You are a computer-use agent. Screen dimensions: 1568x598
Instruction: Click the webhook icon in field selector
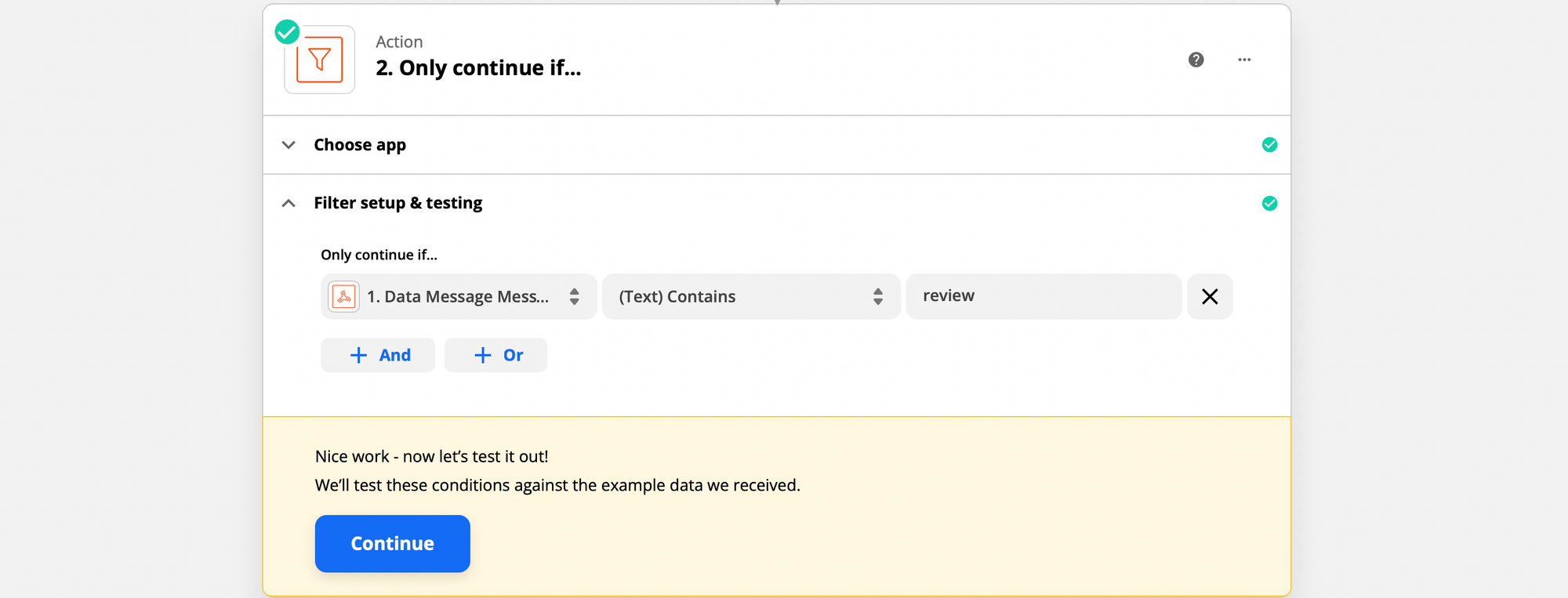tap(343, 296)
